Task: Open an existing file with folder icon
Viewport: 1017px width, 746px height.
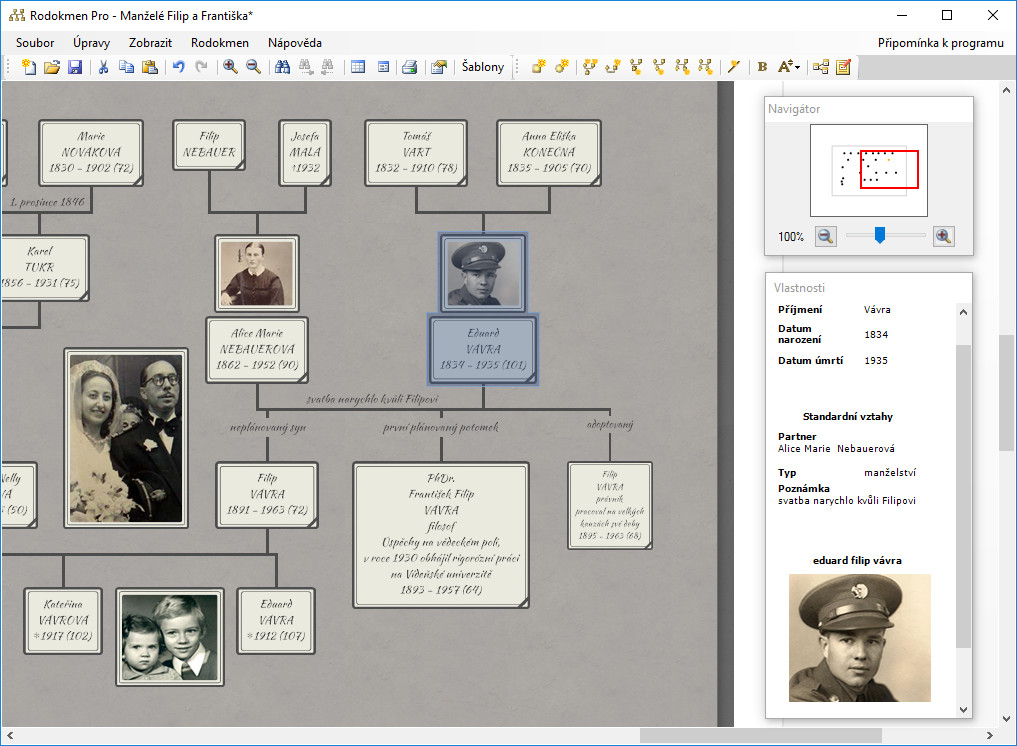Action: [52, 67]
